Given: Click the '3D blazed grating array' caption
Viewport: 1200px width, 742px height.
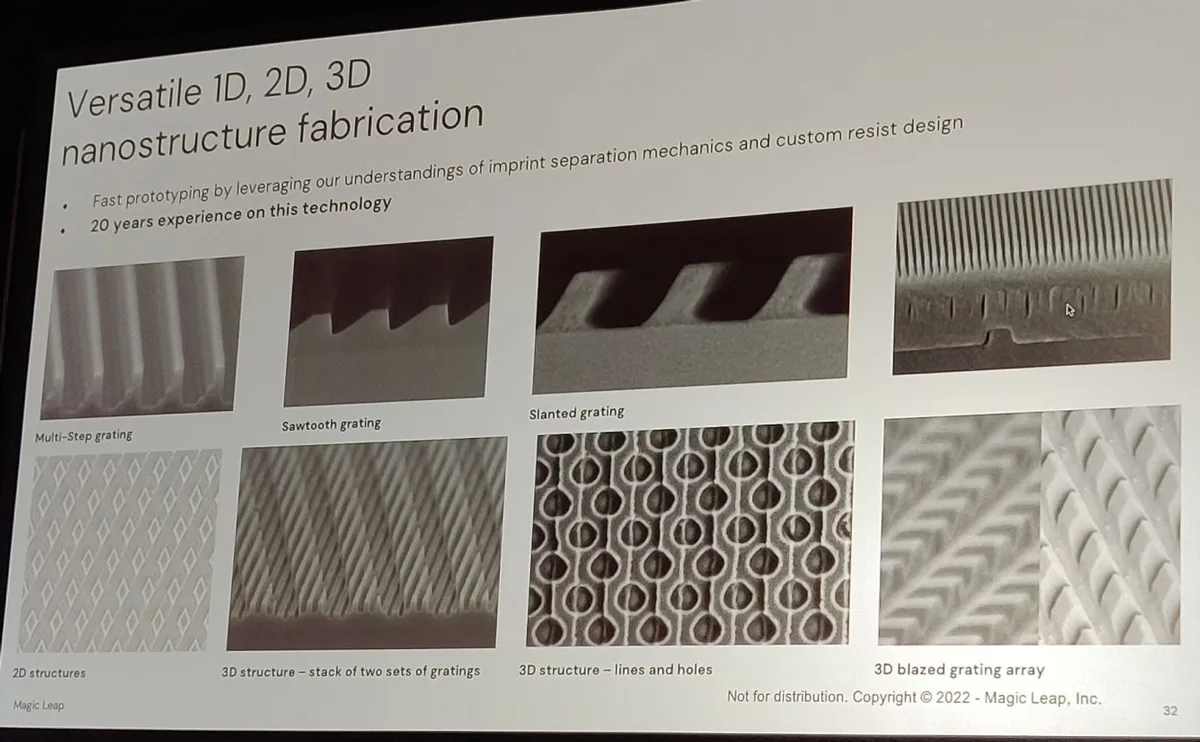Looking at the screenshot, I should (x=958, y=670).
